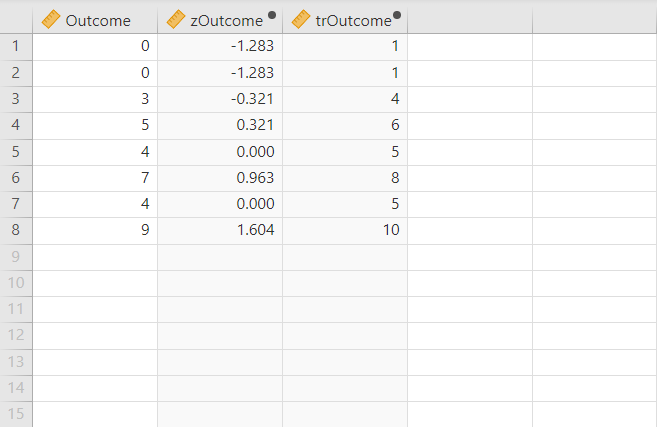Click trOutcome cell in row 2
This screenshot has width=657, height=427.
coord(345,73)
